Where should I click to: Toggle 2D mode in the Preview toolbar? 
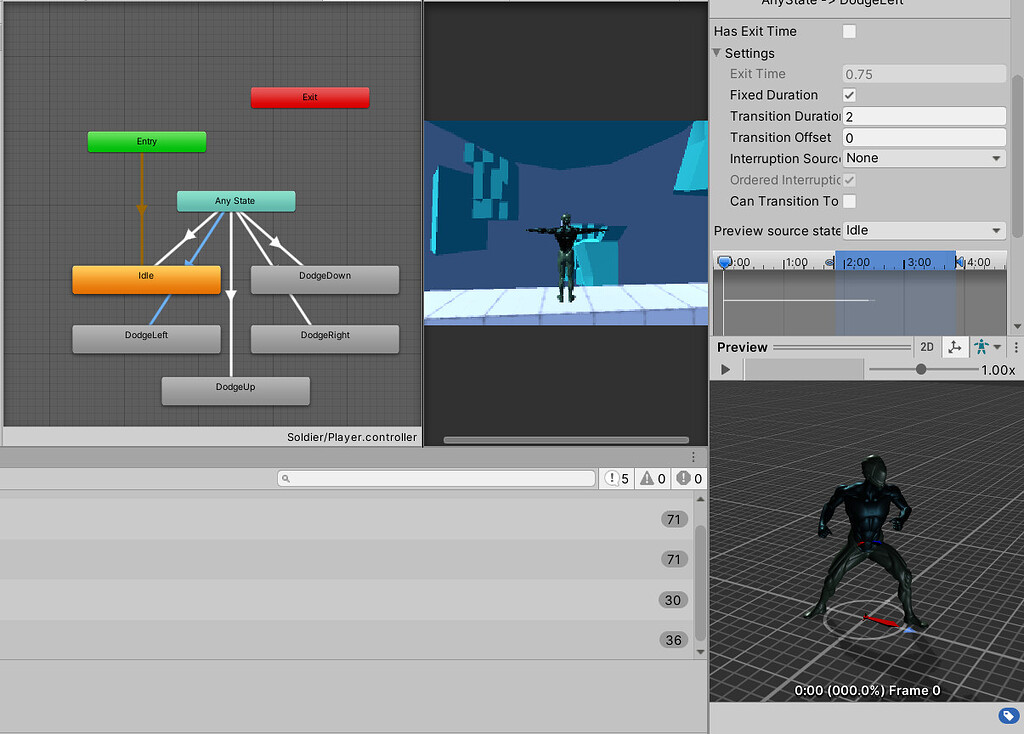tap(926, 347)
